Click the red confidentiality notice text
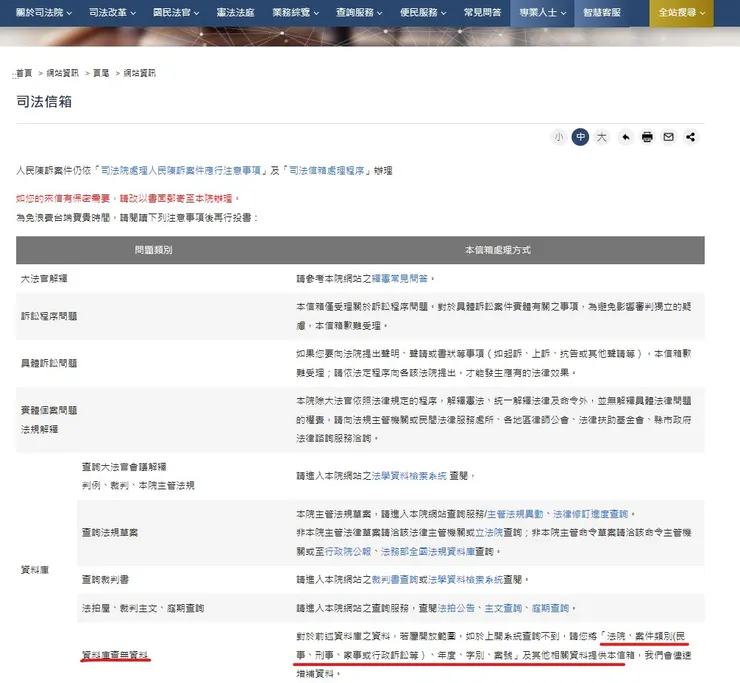 pyautogui.click(x=128, y=198)
